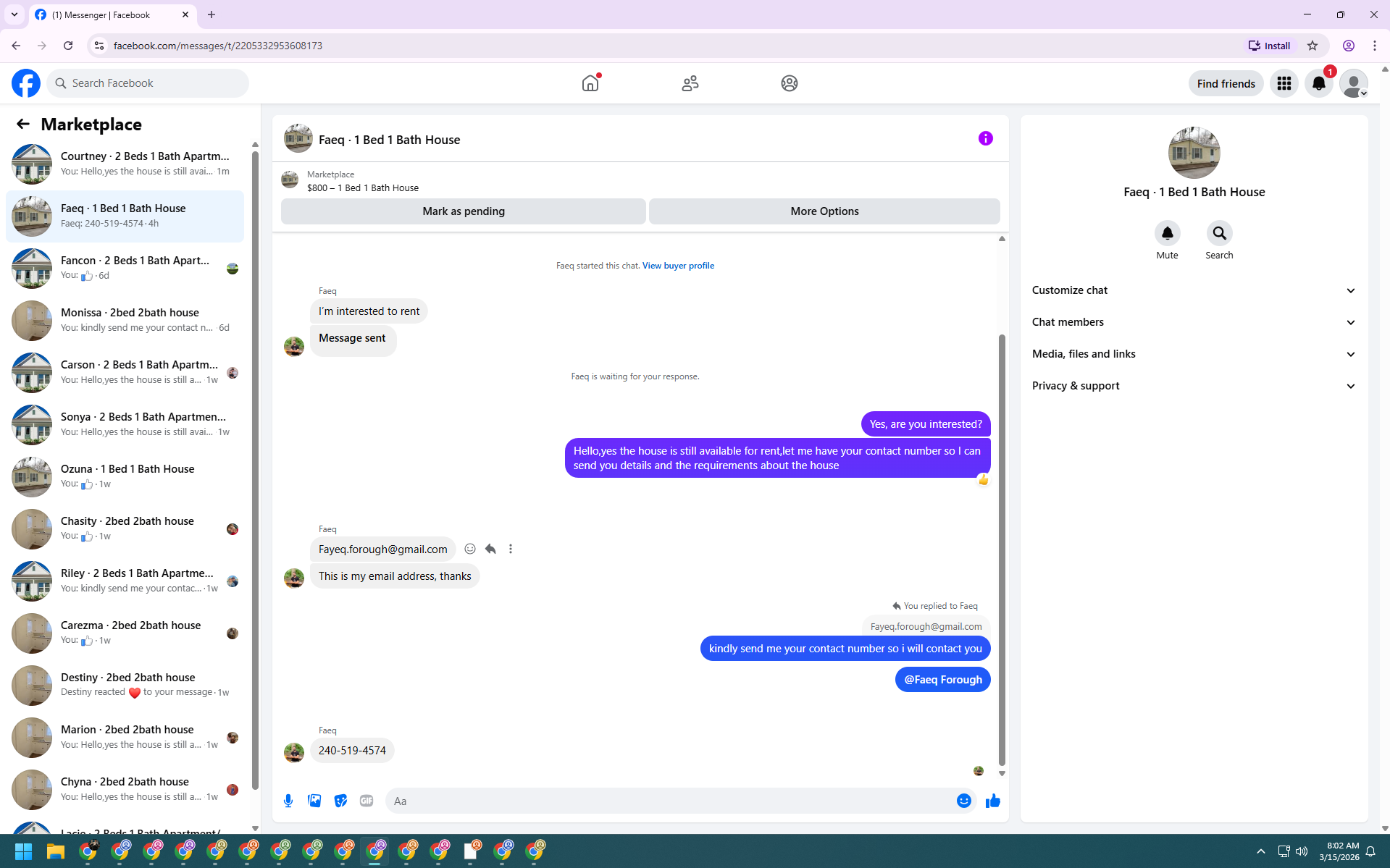Search in conversation magnifier icon
This screenshot has width=1390, height=868.
click(1220, 233)
